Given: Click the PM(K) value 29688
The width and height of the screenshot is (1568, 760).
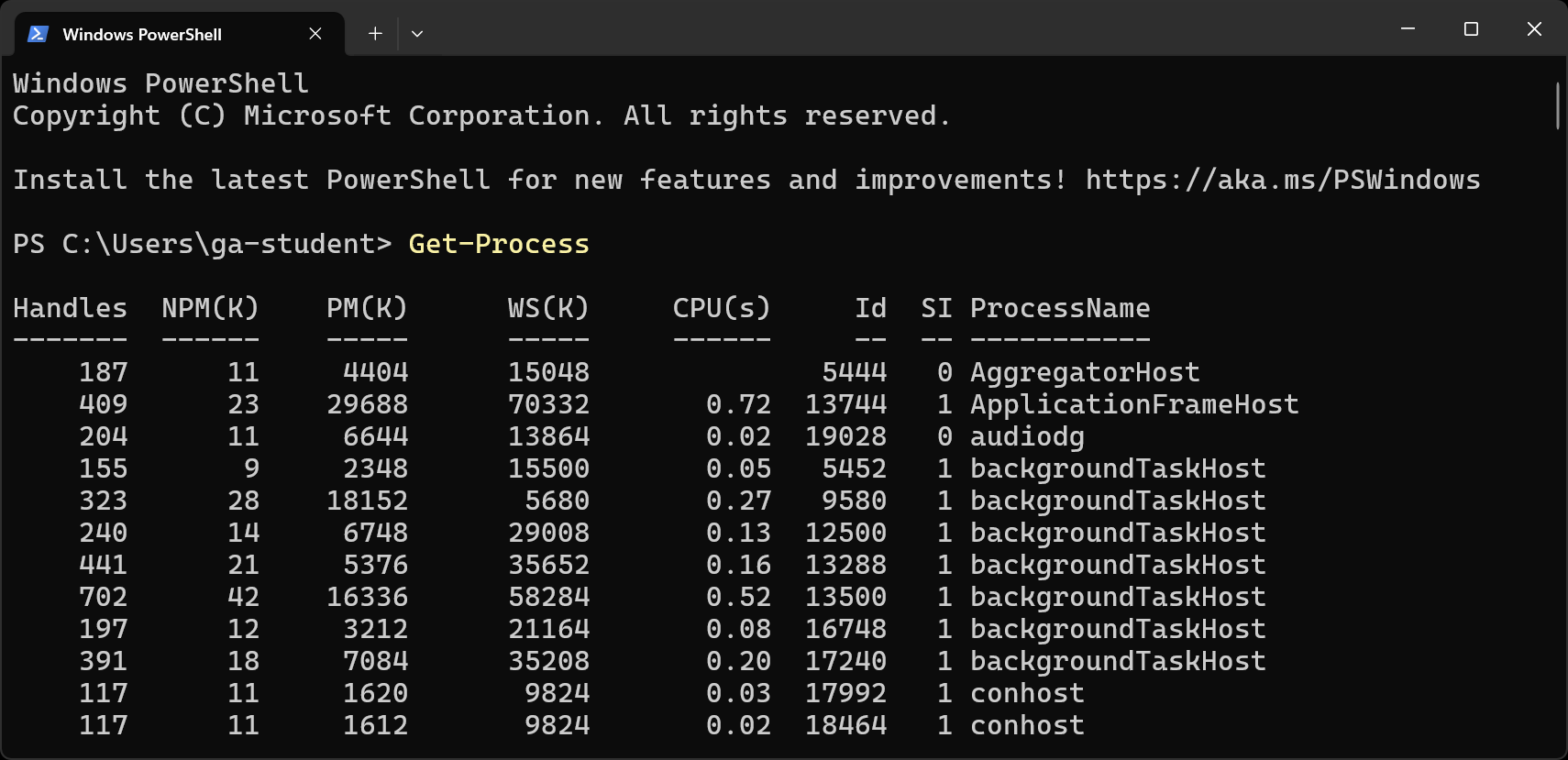Looking at the screenshot, I should pos(367,404).
